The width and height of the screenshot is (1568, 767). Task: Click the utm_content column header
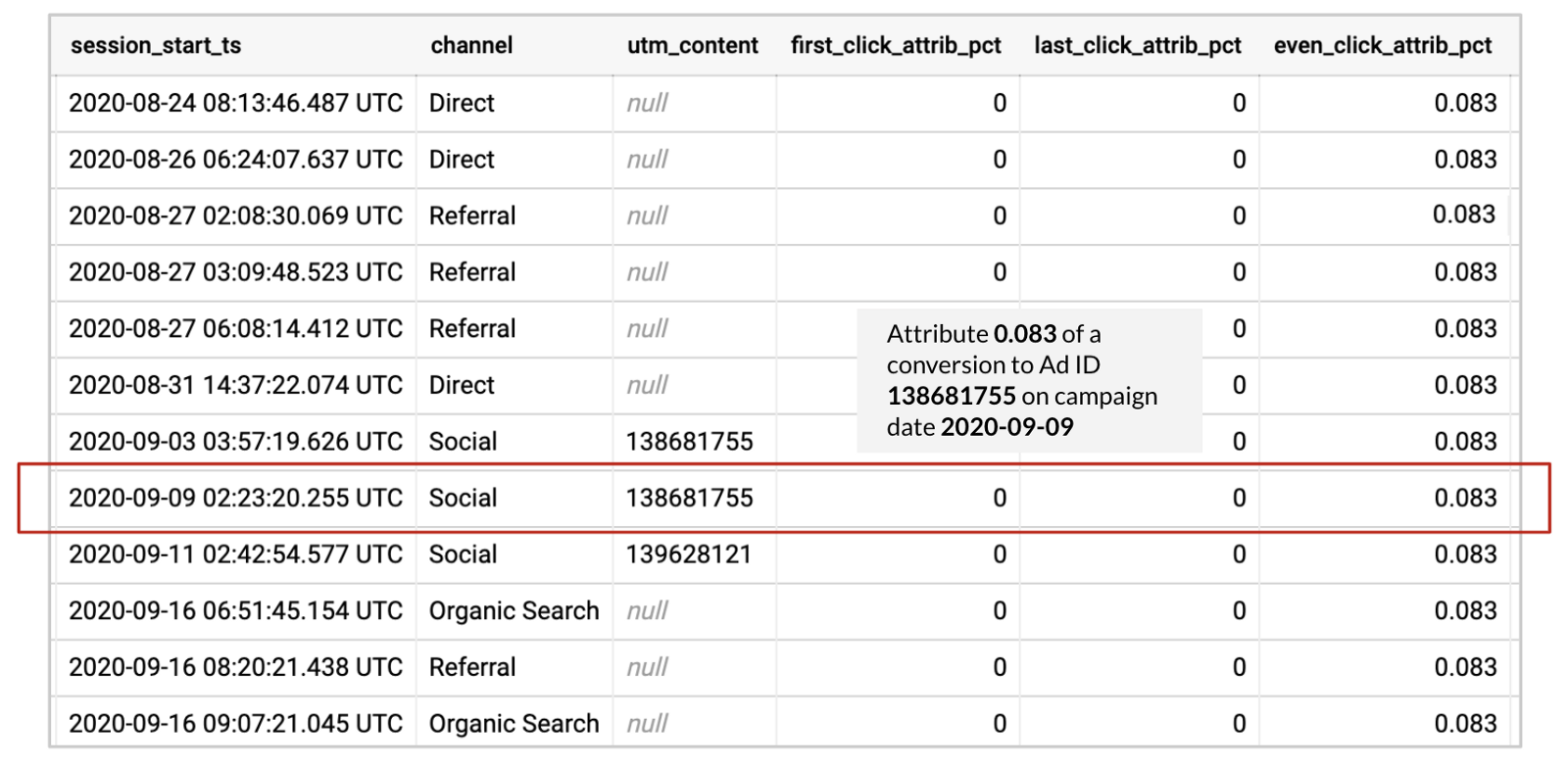click(x=692, y=46)
